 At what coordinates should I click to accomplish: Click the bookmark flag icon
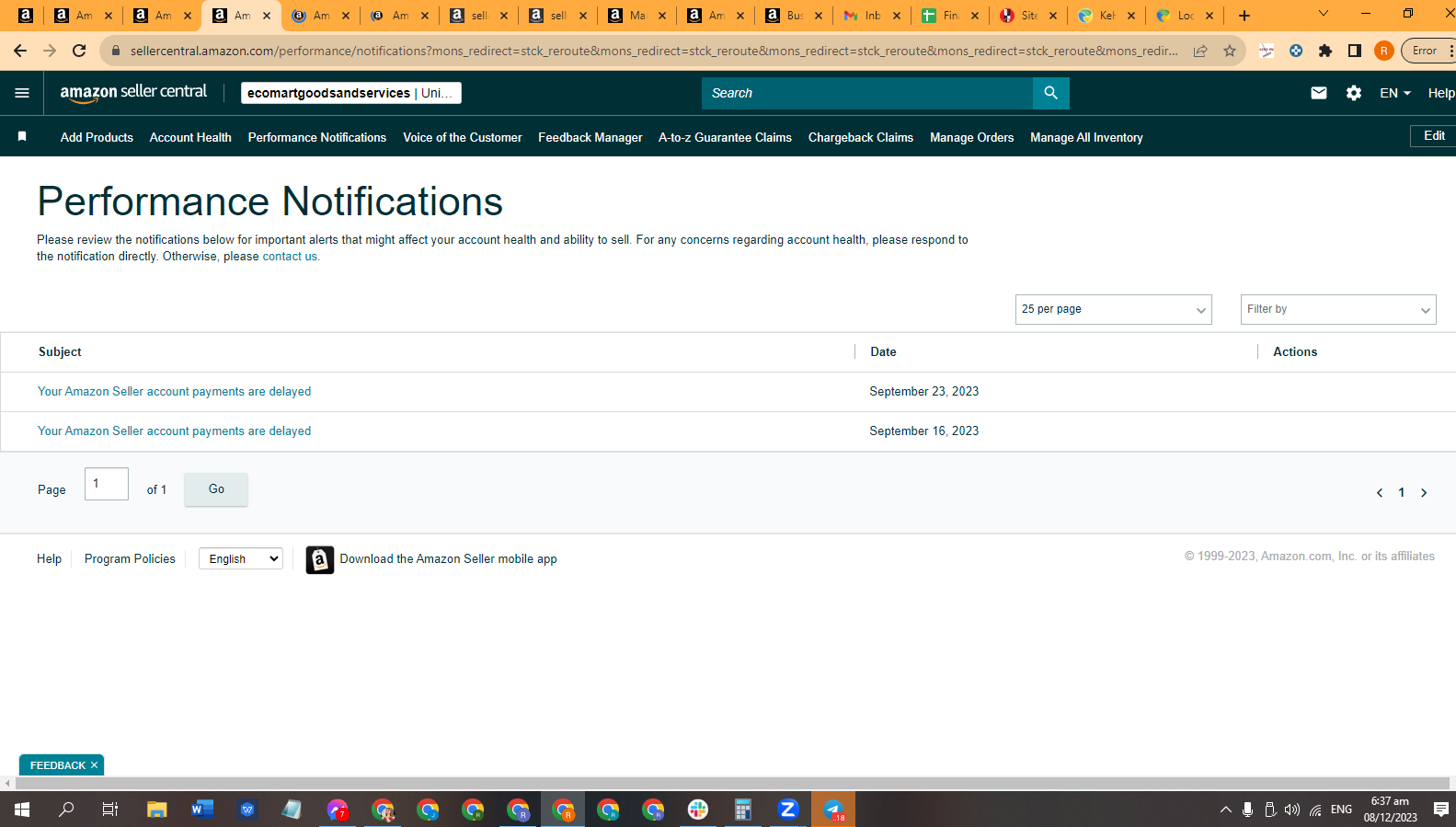tap(22, 137)
